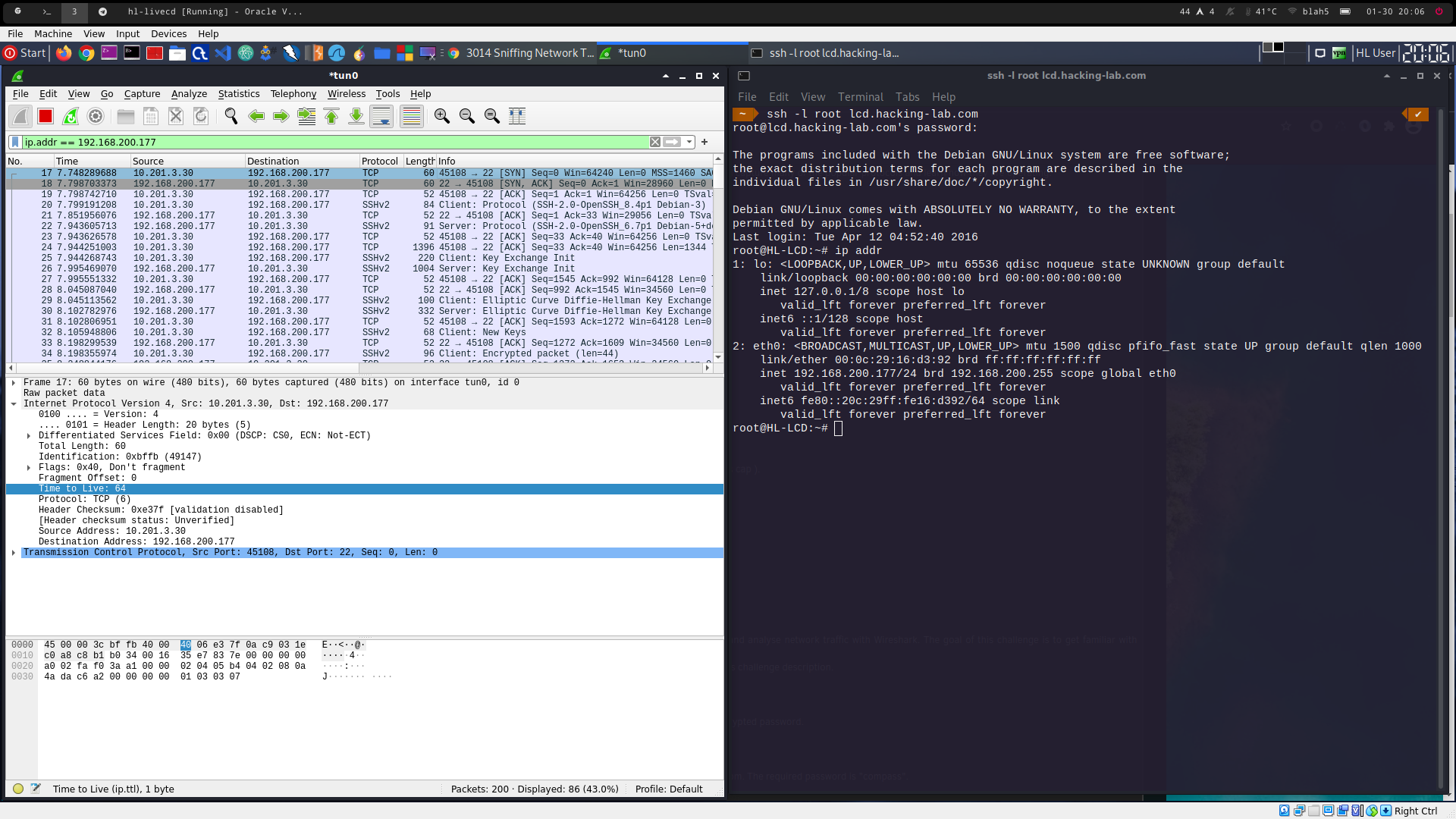This screenshot has height=819, width=1456.
Task: Toggle auto-scroll during live capture
Action: 381,116
